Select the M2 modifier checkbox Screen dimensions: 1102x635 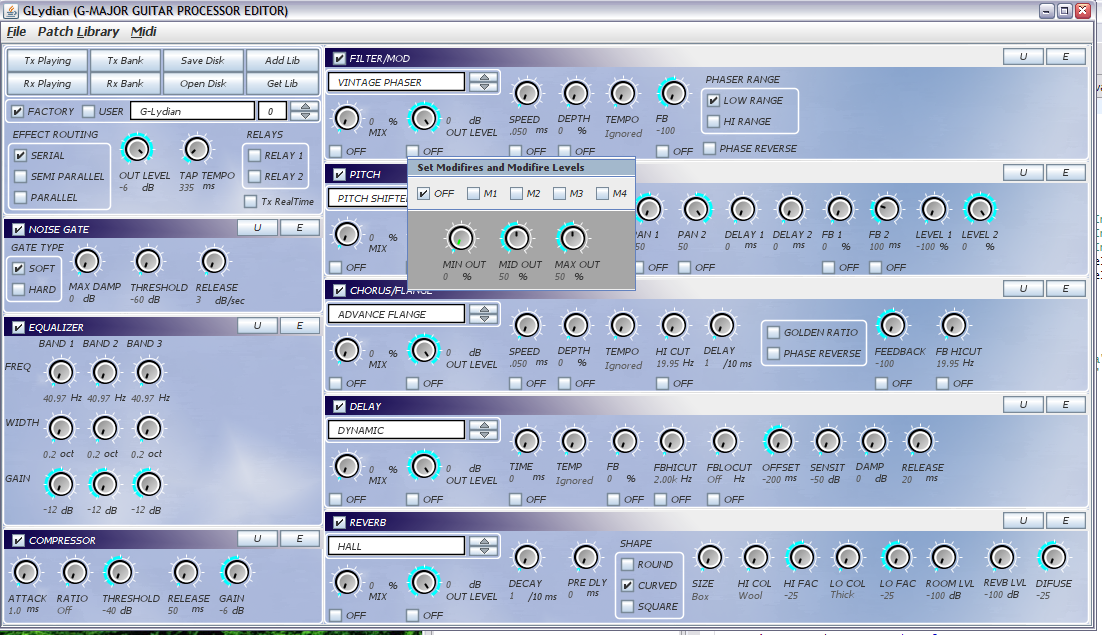tap(517, 193)
